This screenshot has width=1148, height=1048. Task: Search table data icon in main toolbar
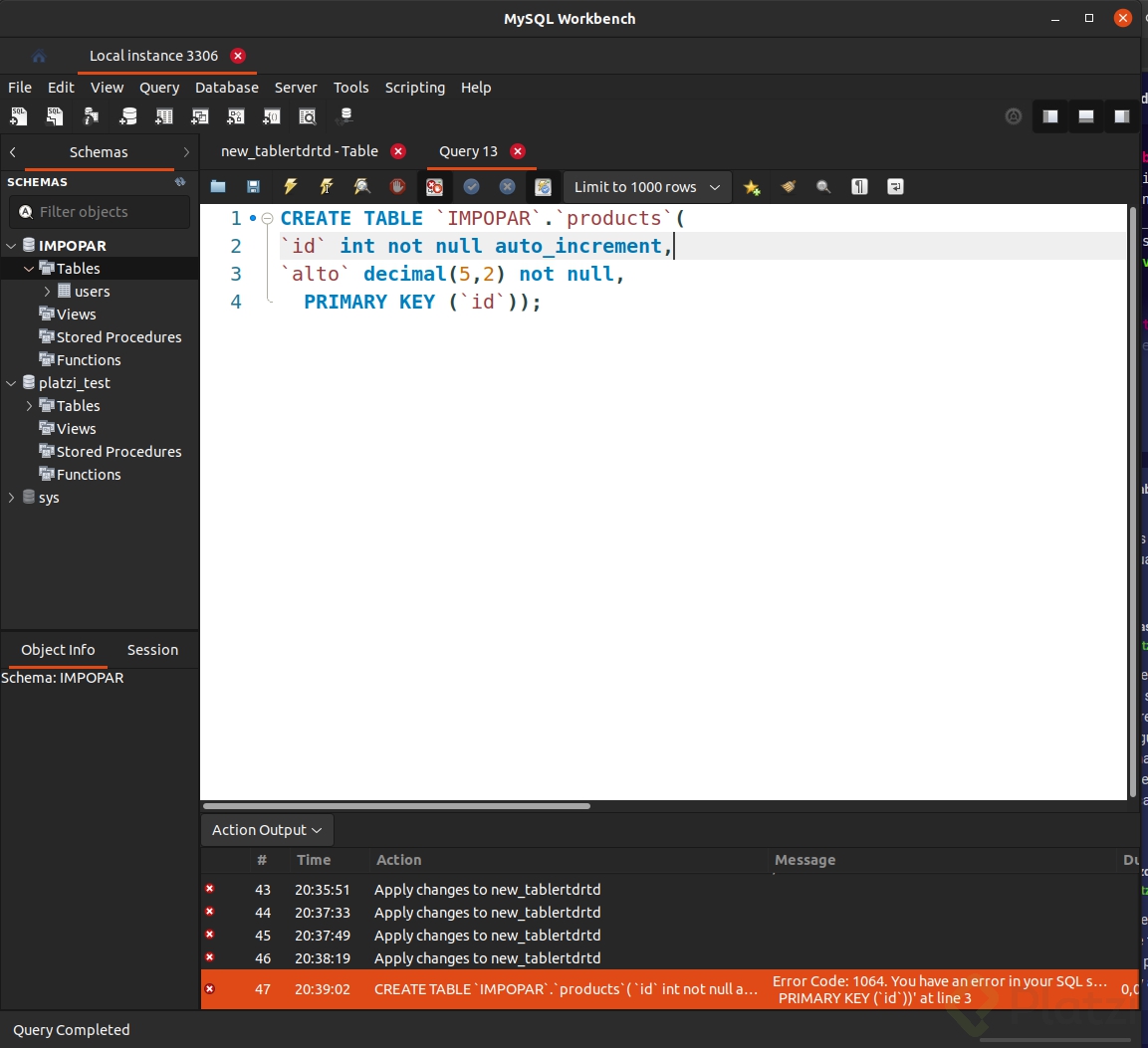click(308, 116)
